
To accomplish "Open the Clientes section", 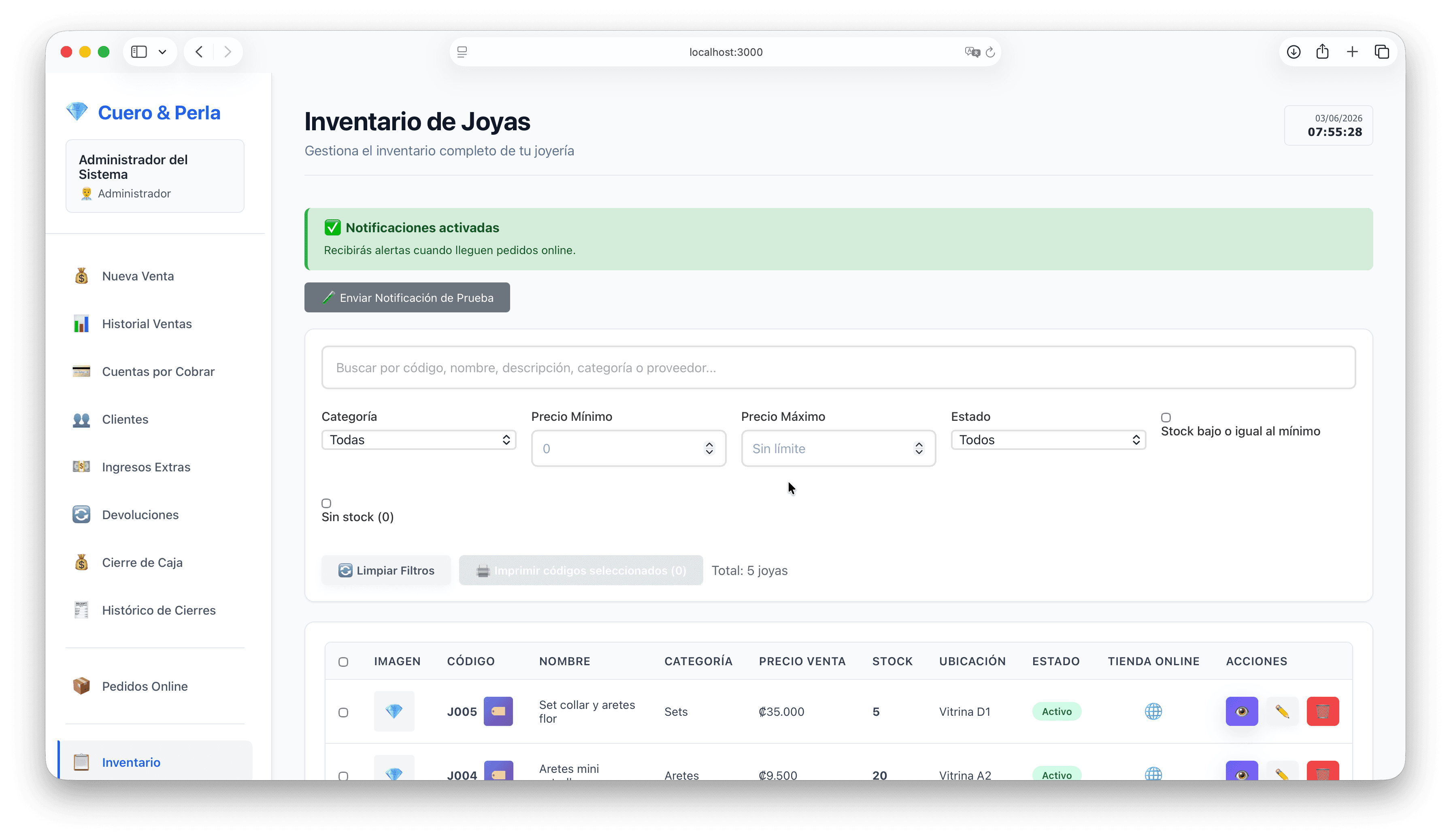I will (x=155, y=420).
